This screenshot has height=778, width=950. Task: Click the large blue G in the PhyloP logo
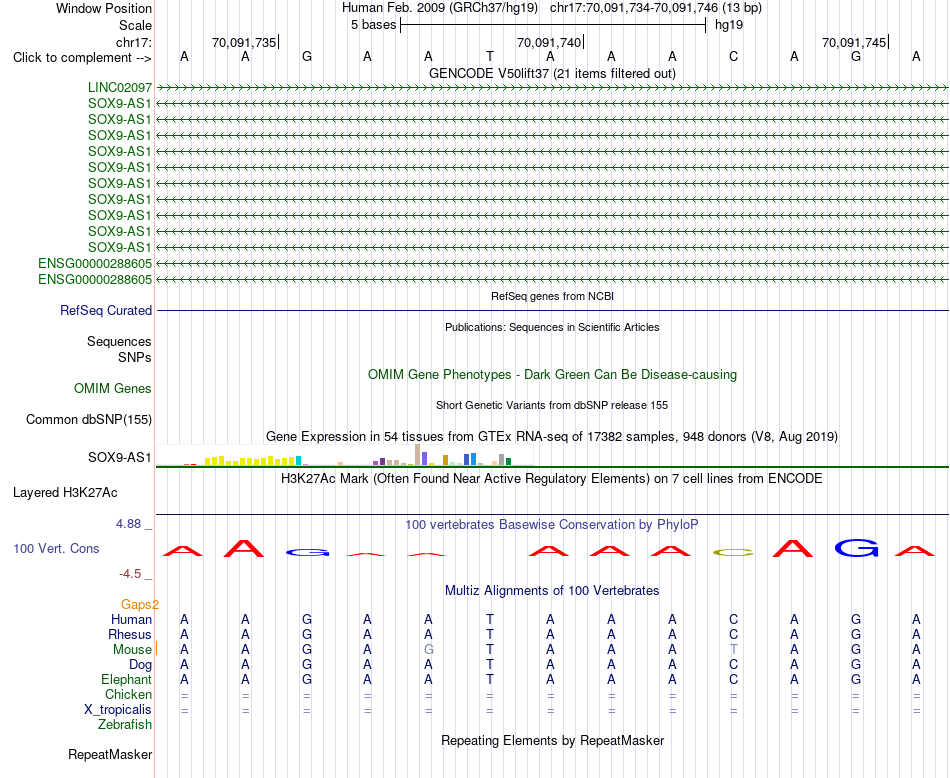(x=856, y=548)
